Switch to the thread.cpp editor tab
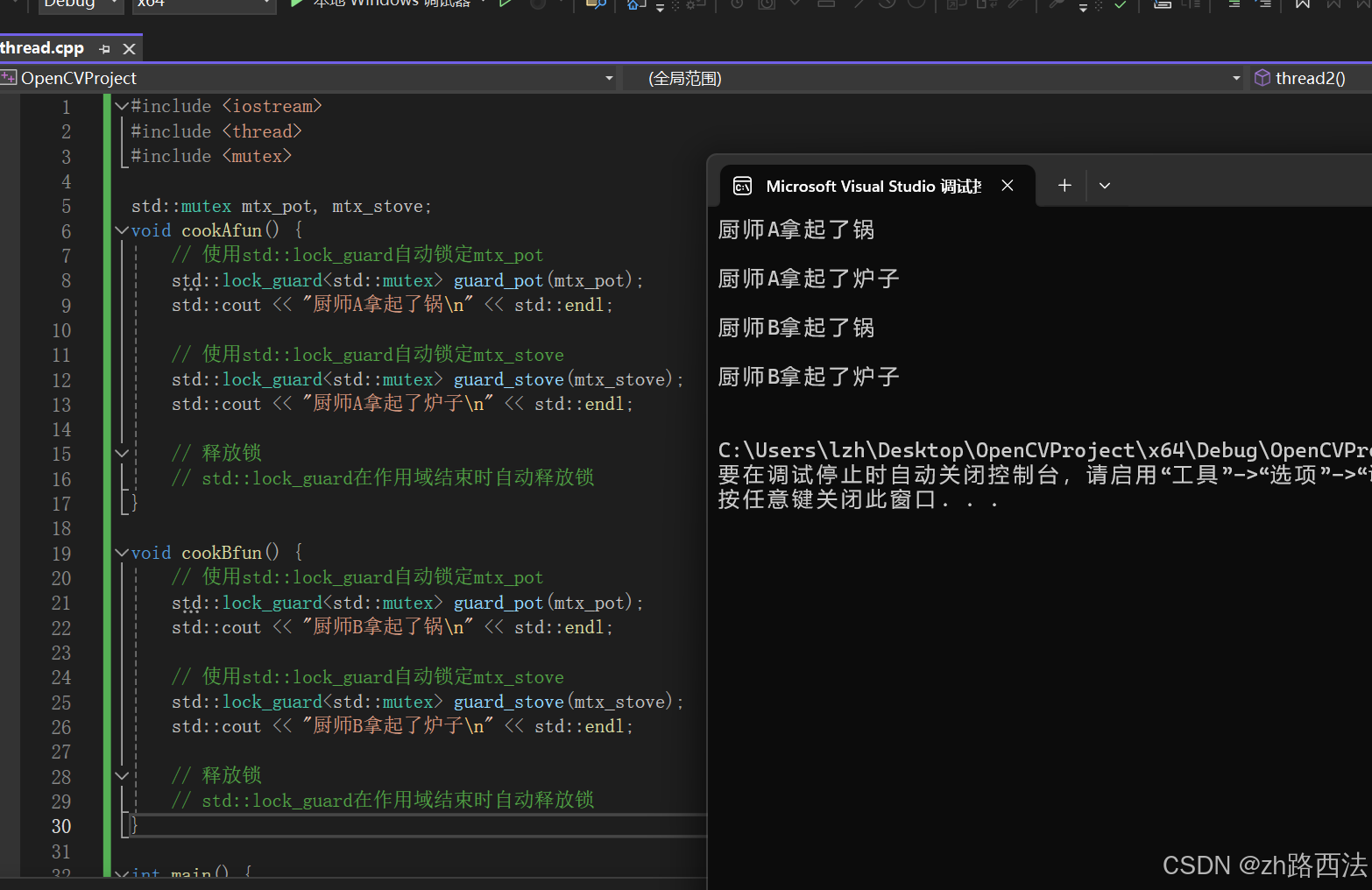1372x890 pixels. click(x=42, y=48)
